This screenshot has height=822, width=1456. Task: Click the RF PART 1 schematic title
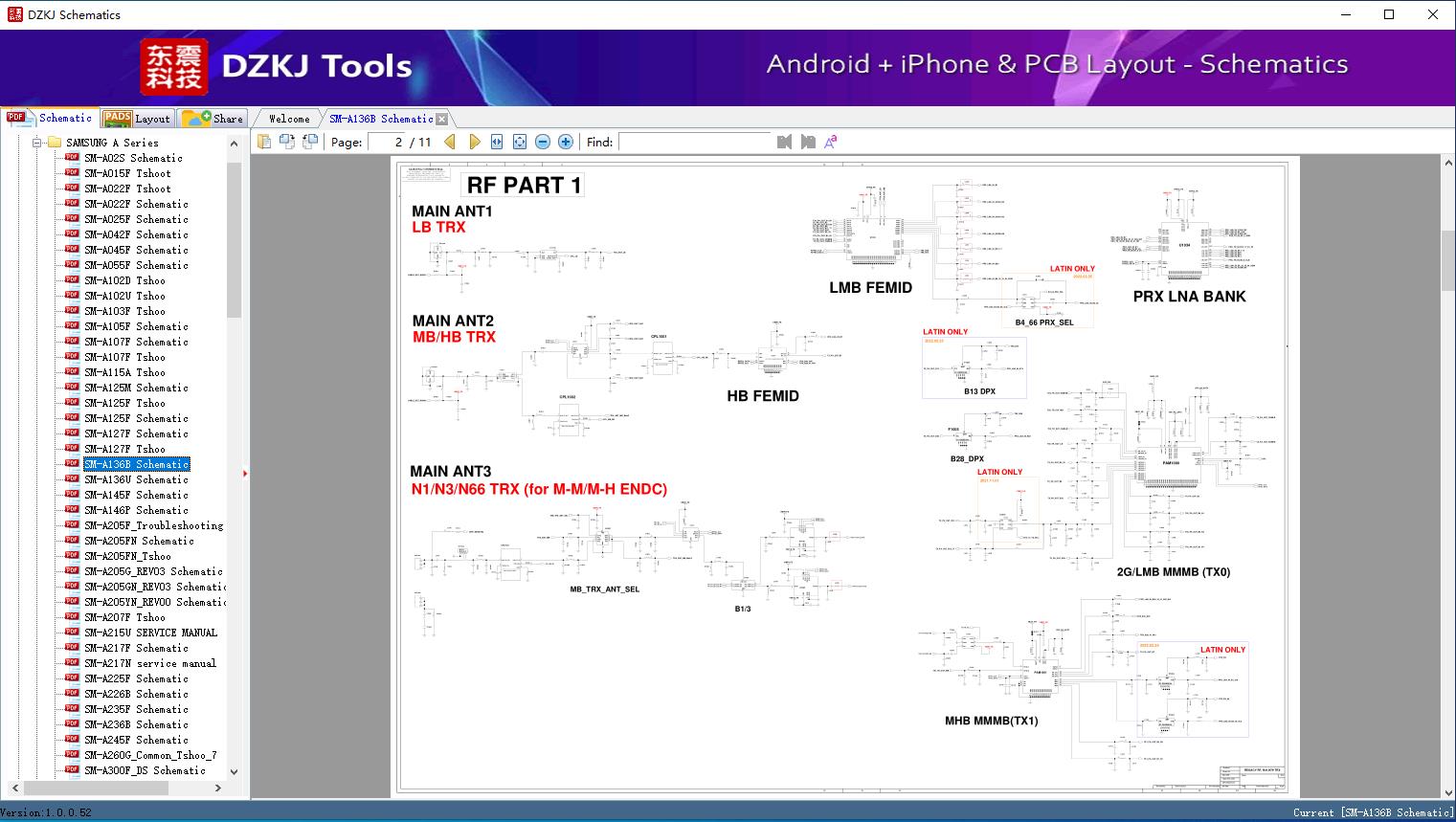pos(524,186)
